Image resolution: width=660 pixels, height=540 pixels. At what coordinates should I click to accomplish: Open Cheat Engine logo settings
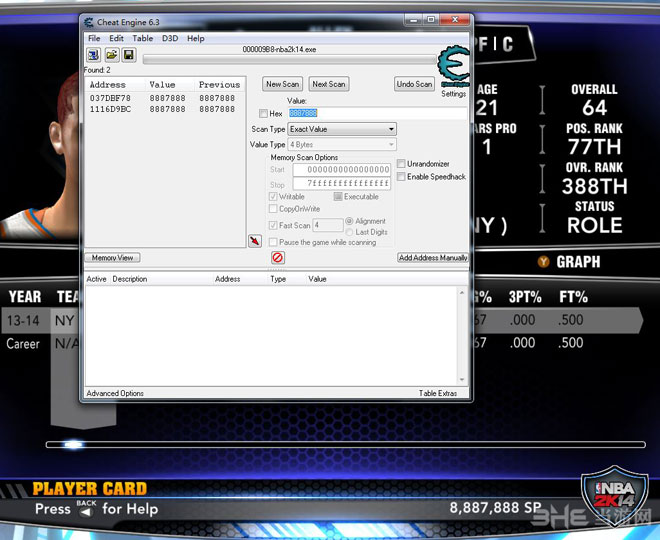point(453,65)
